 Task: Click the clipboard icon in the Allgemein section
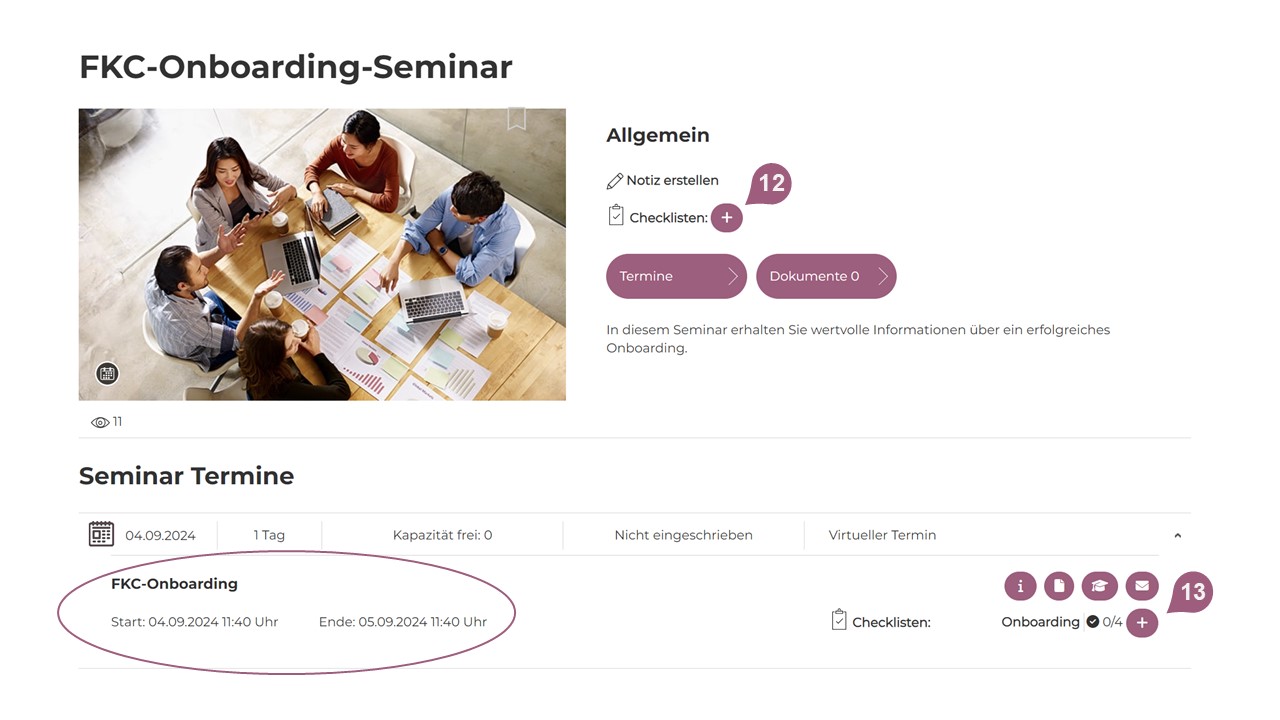click(616, 216)
